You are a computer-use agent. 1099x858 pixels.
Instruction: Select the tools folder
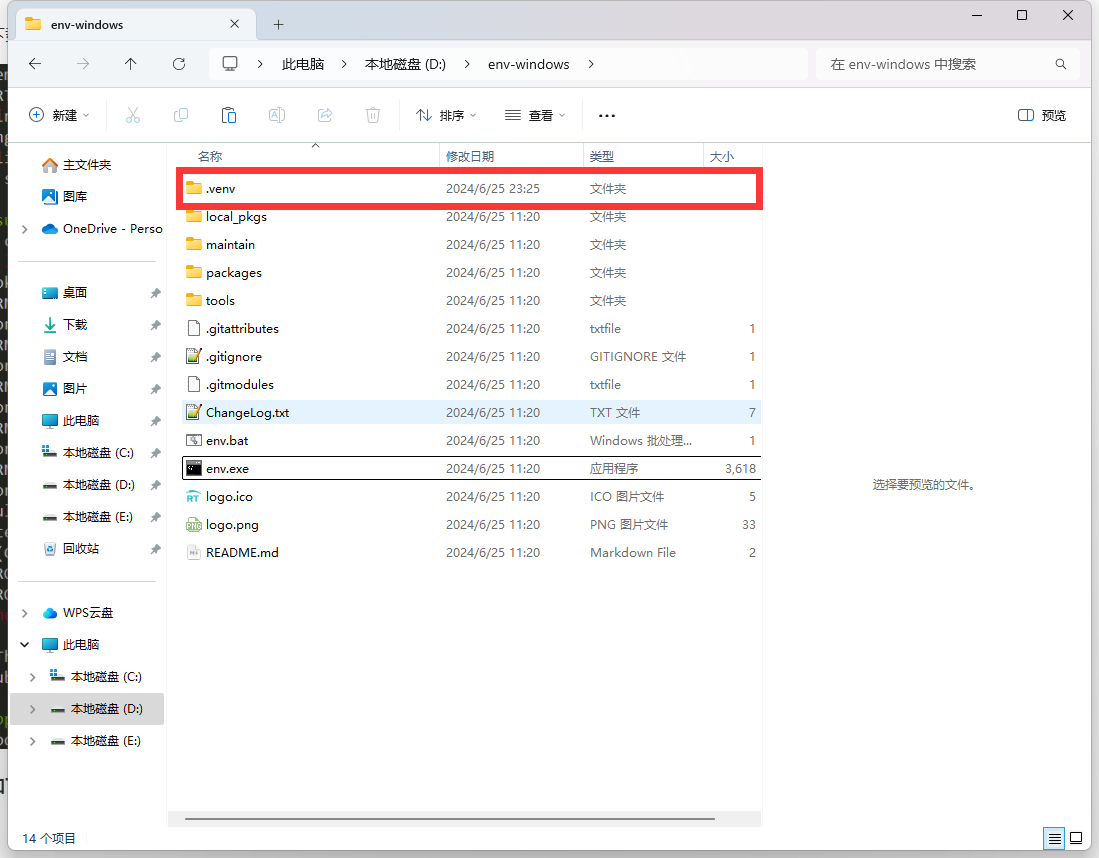471,301
